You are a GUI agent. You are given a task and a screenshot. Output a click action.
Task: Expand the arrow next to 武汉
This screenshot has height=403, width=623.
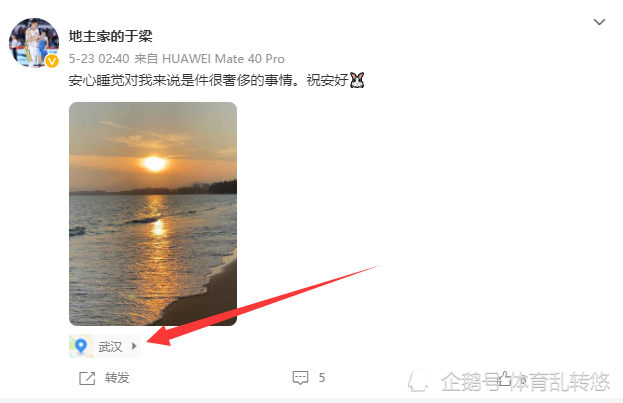(134, 346)
